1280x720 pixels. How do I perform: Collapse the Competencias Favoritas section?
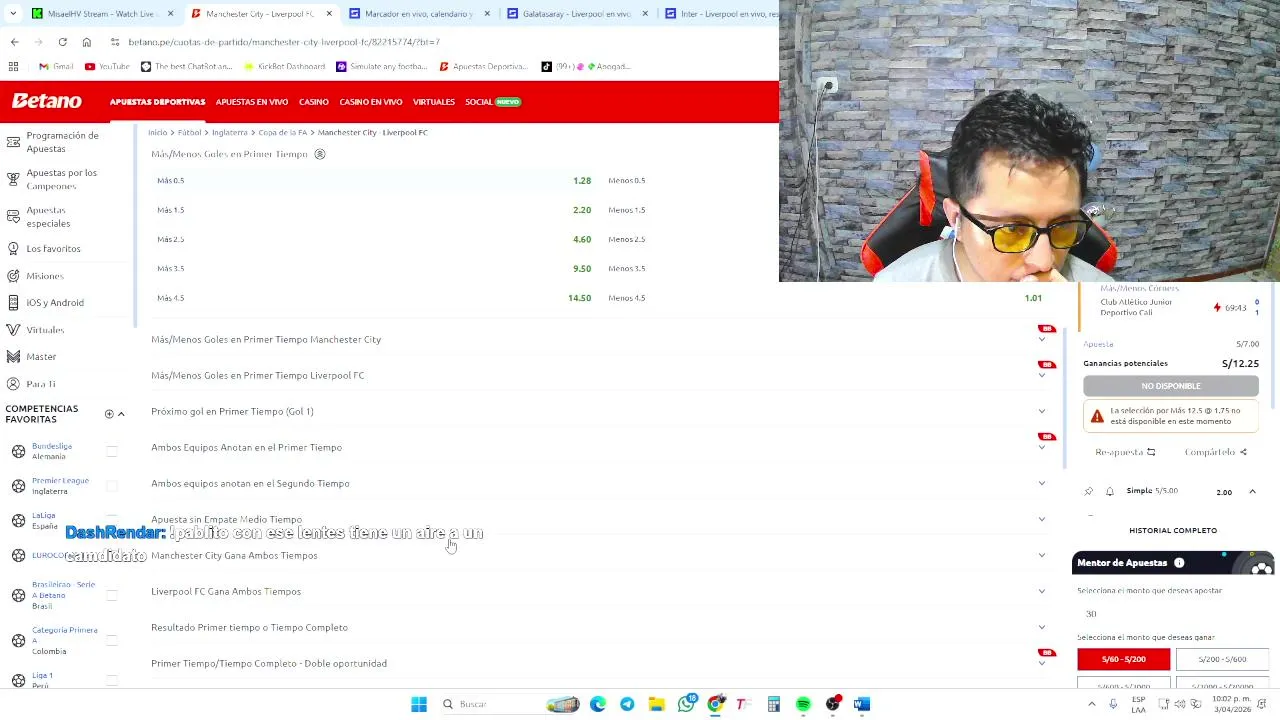tap(121, 414)
